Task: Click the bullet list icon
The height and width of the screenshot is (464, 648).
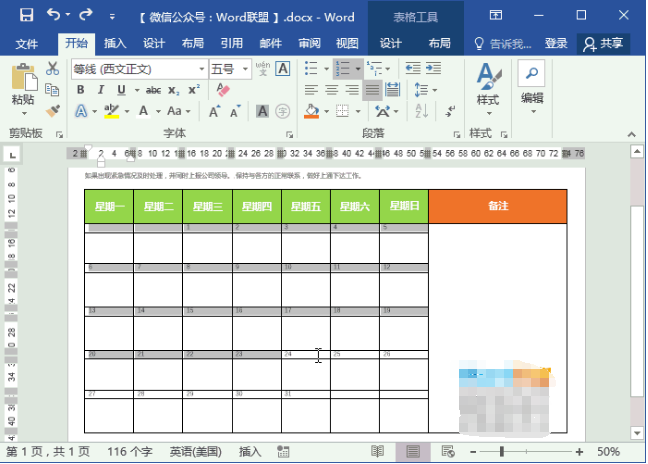Action: 311,68
